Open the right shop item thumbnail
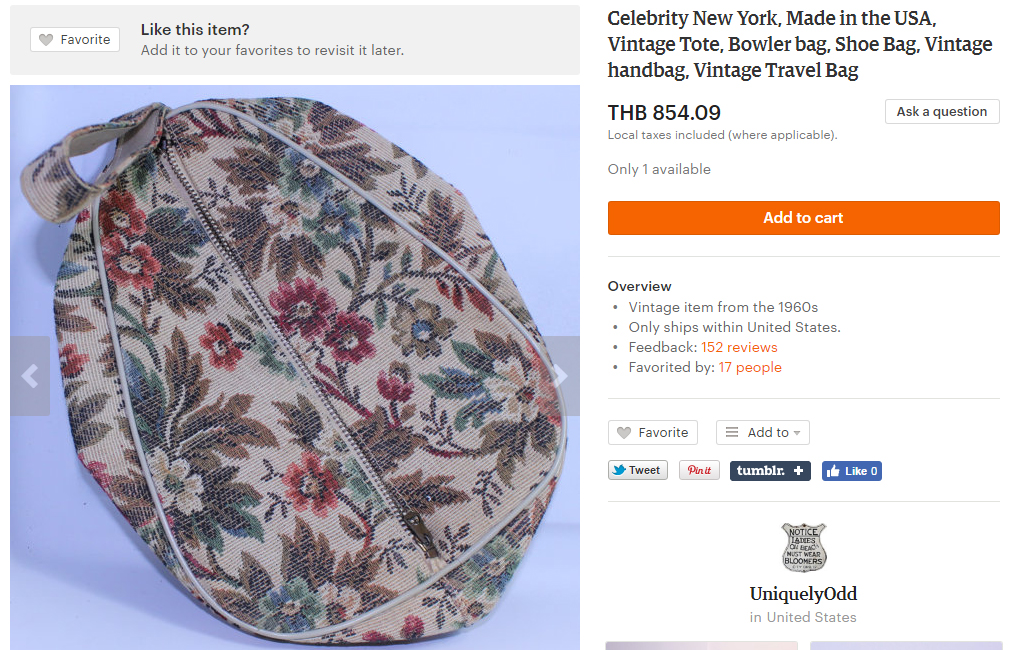Image resolution: width=1017 pixels, height=650 pixels. (x=905, y=645)
